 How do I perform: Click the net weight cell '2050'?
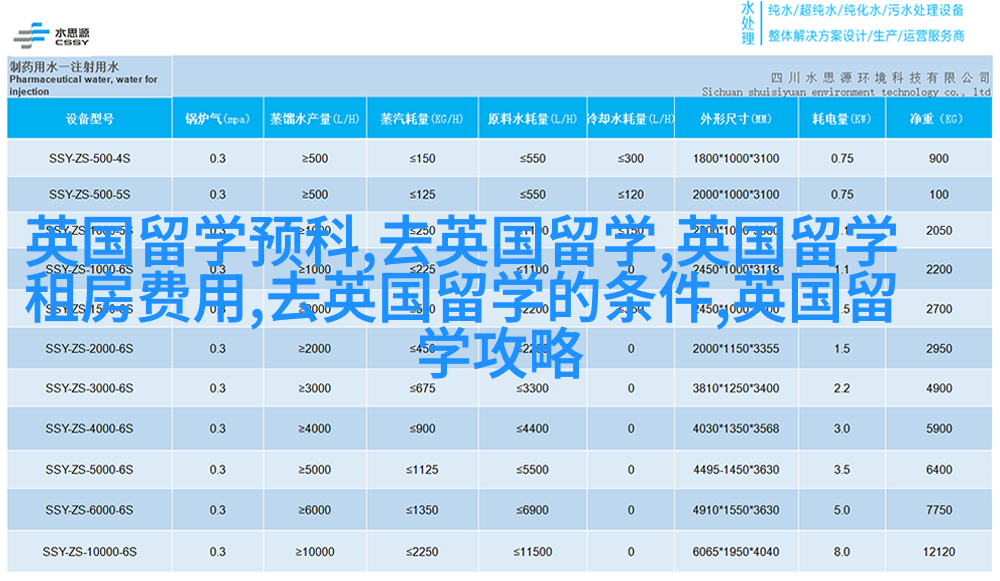point(939,231)
